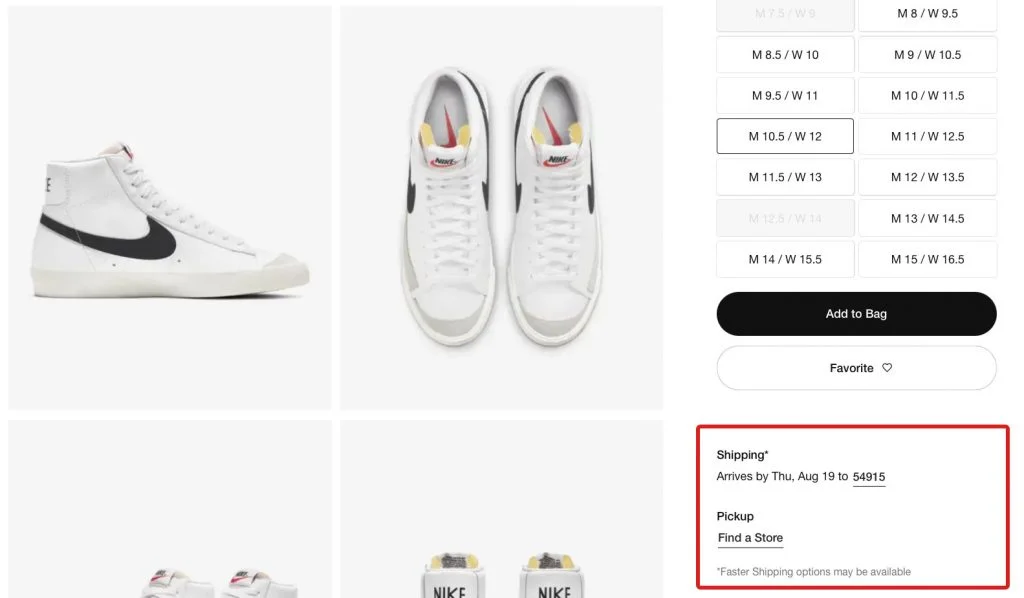
Task: Open the side-view shoe product image
Action: click(170, 208)
